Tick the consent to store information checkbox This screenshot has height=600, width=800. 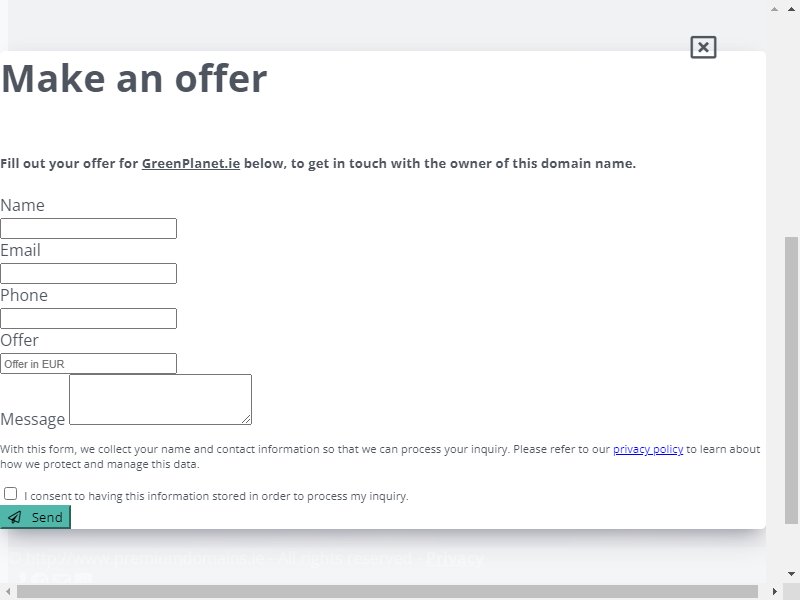[10, 494]
